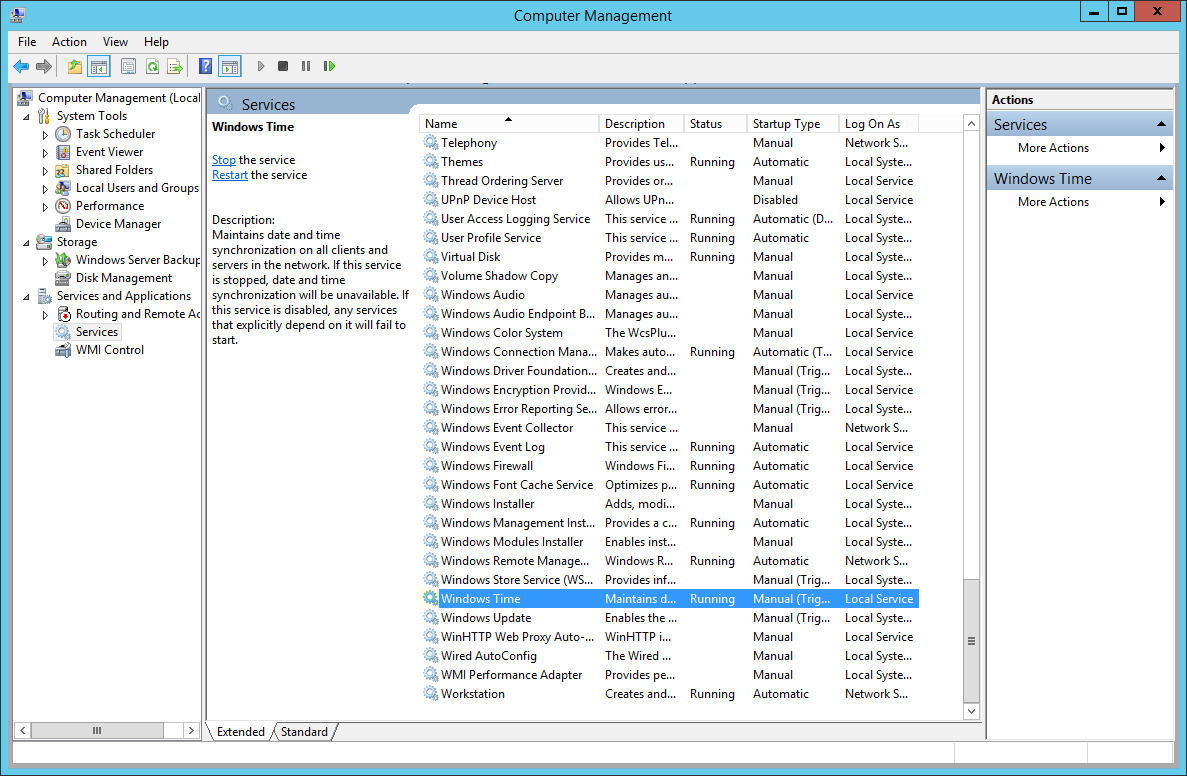The width and height of the screenshot is (1187, 776).
Task: Expand the Event Viewer node
Action: pos(45,153)
